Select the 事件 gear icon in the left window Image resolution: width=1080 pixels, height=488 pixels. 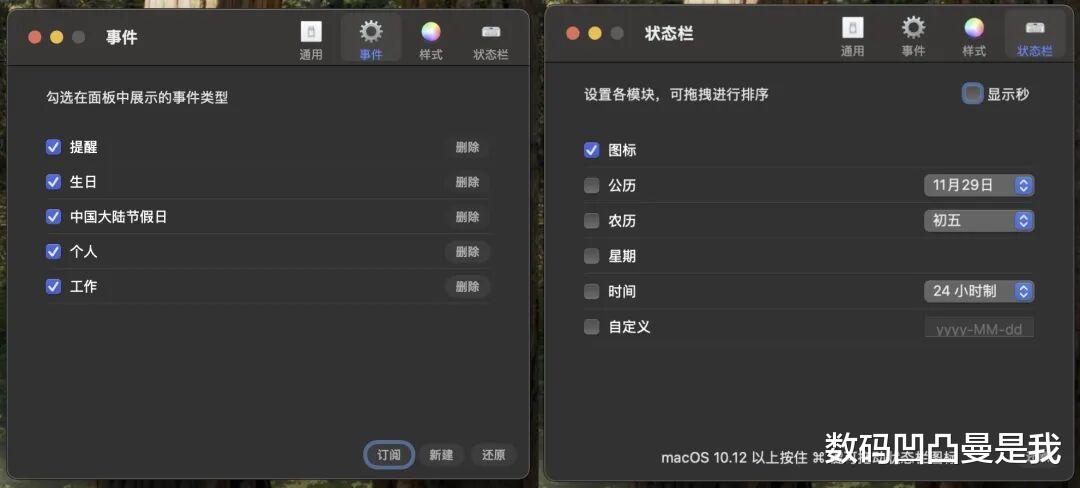[x=371, y=40]
